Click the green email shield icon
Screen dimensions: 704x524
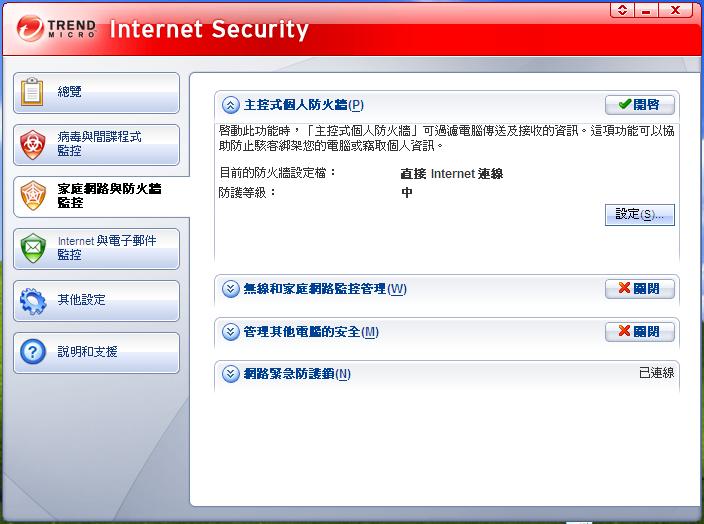(x=33, y=248)
